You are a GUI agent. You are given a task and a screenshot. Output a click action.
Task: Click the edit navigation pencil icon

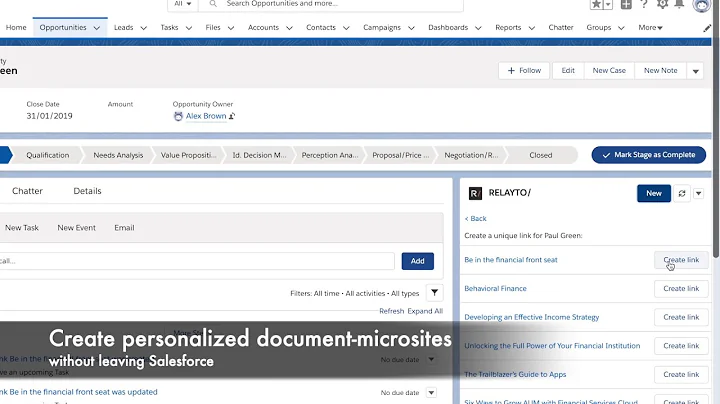(x=707, y=28)
